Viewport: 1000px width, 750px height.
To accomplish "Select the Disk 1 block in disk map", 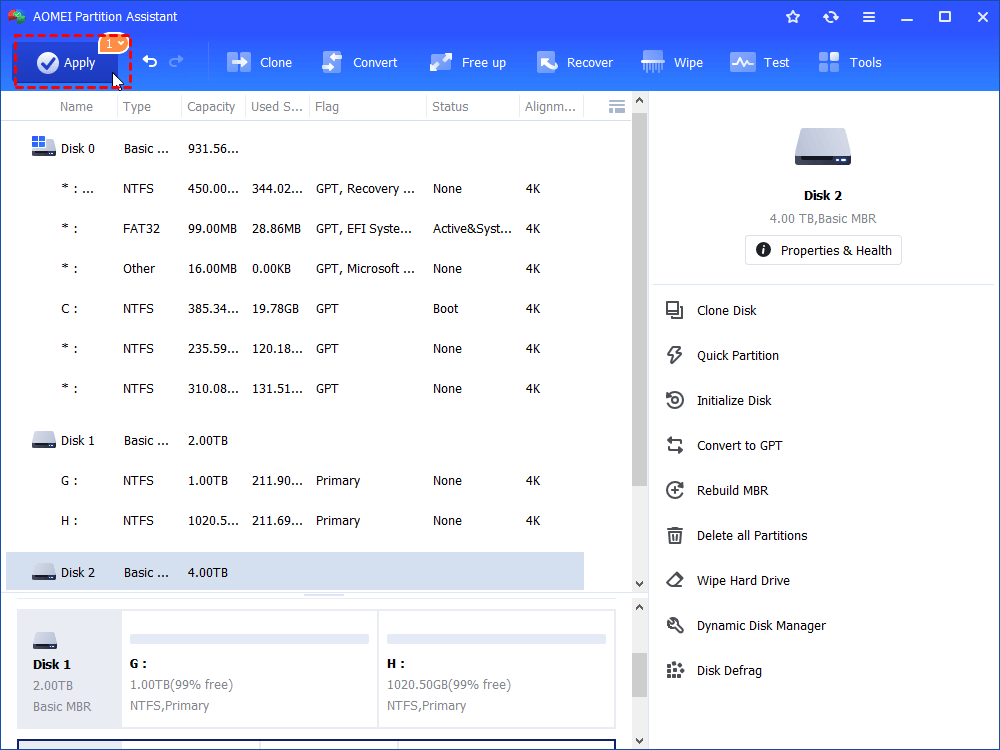I will point(70,669).
